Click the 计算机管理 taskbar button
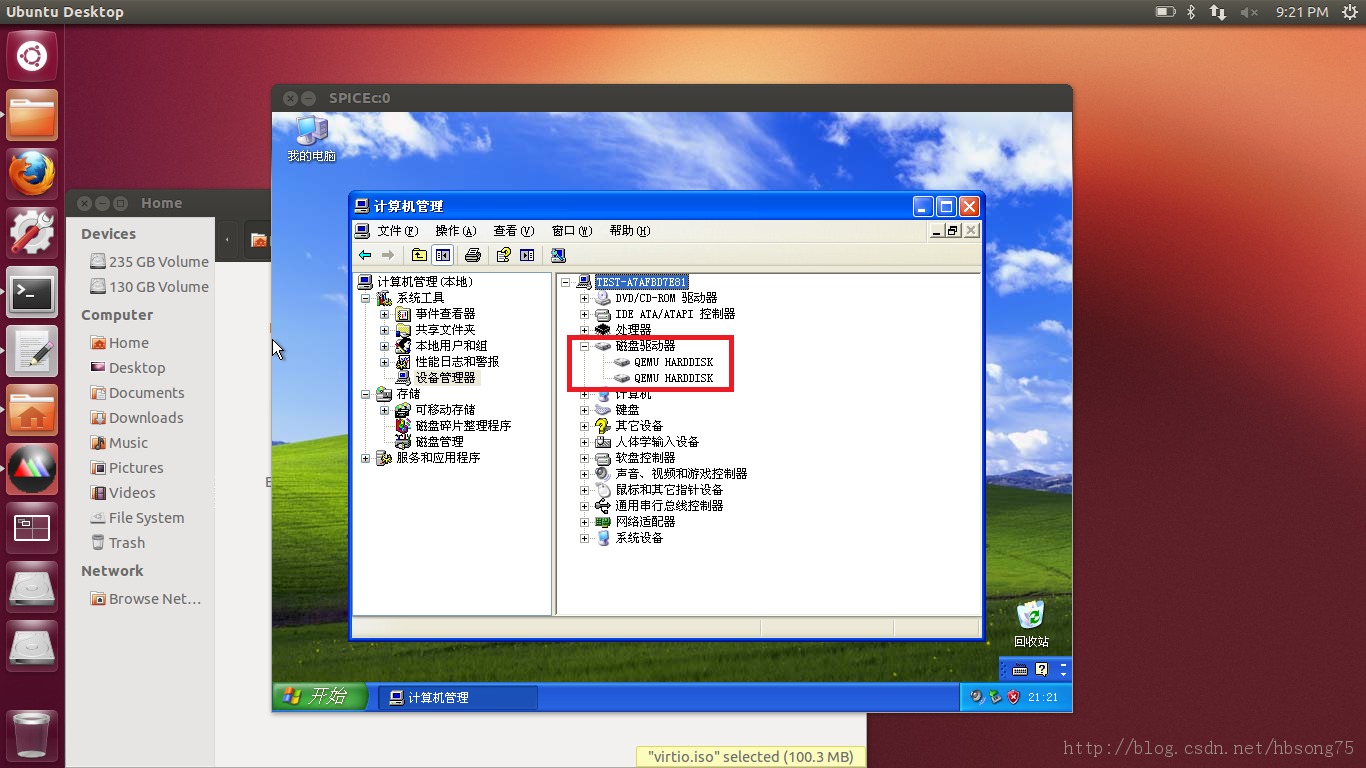Image resolution: width=1366 pixels, height=768 pixels. click(x=458, y=697)
